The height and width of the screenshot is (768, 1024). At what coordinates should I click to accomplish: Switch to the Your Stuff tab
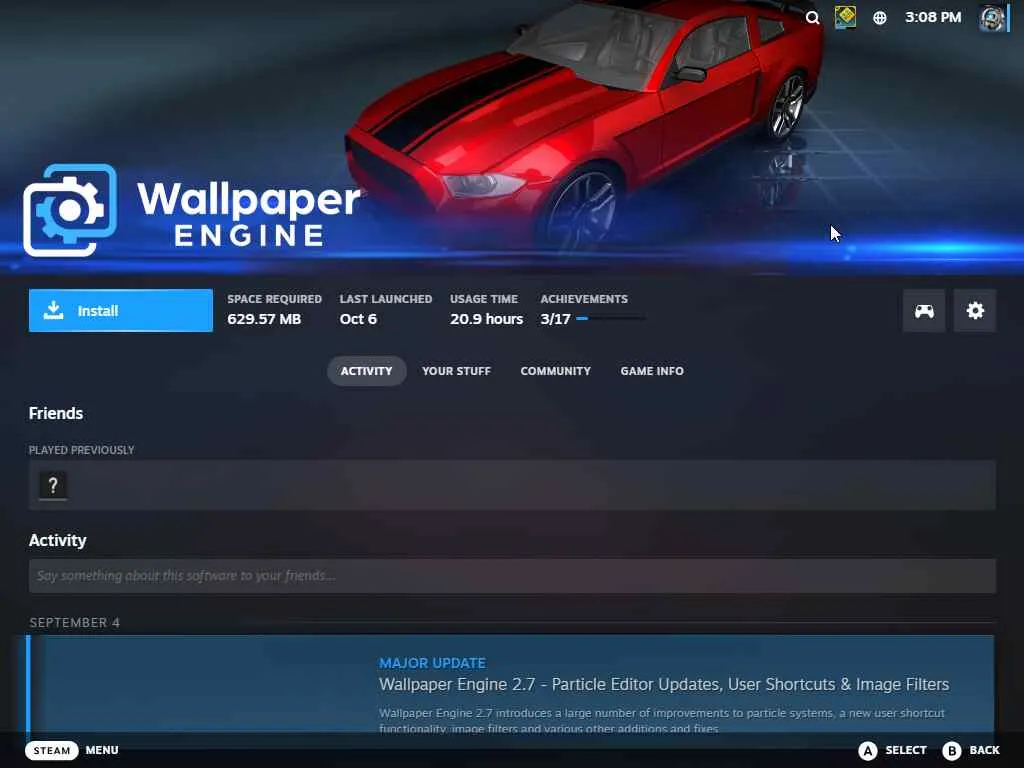pos(456,371)
